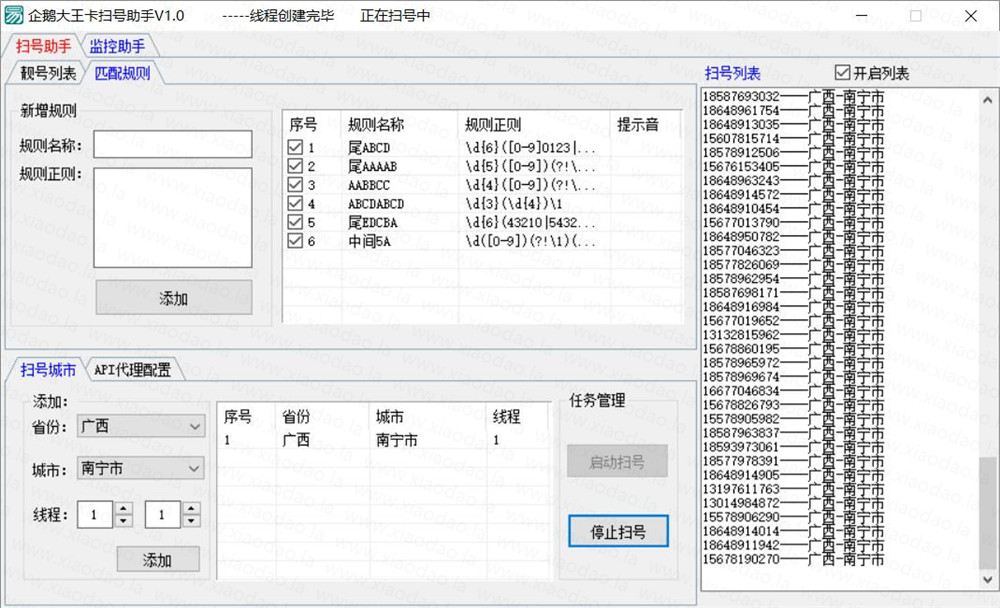Click 添加 button below thread steppers
Screen dimensions: 1000x608
[x=158, y=560]
